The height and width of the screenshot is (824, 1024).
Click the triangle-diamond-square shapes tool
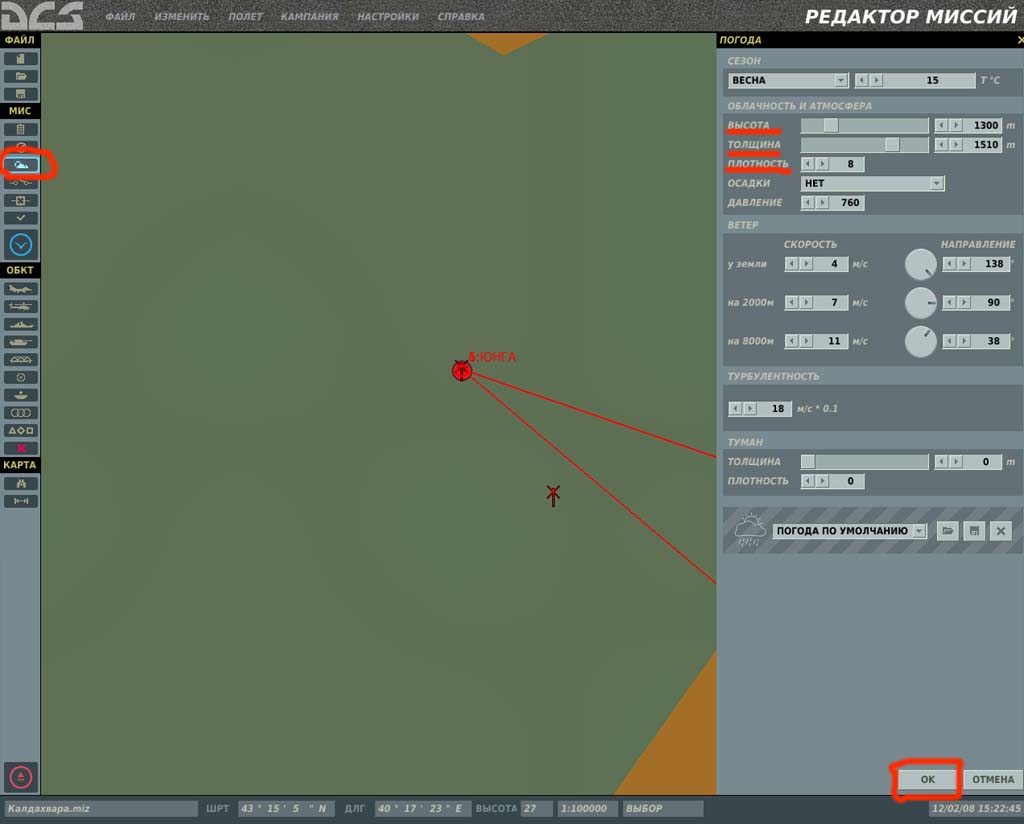pyautogui.click(x=20, y=430)
